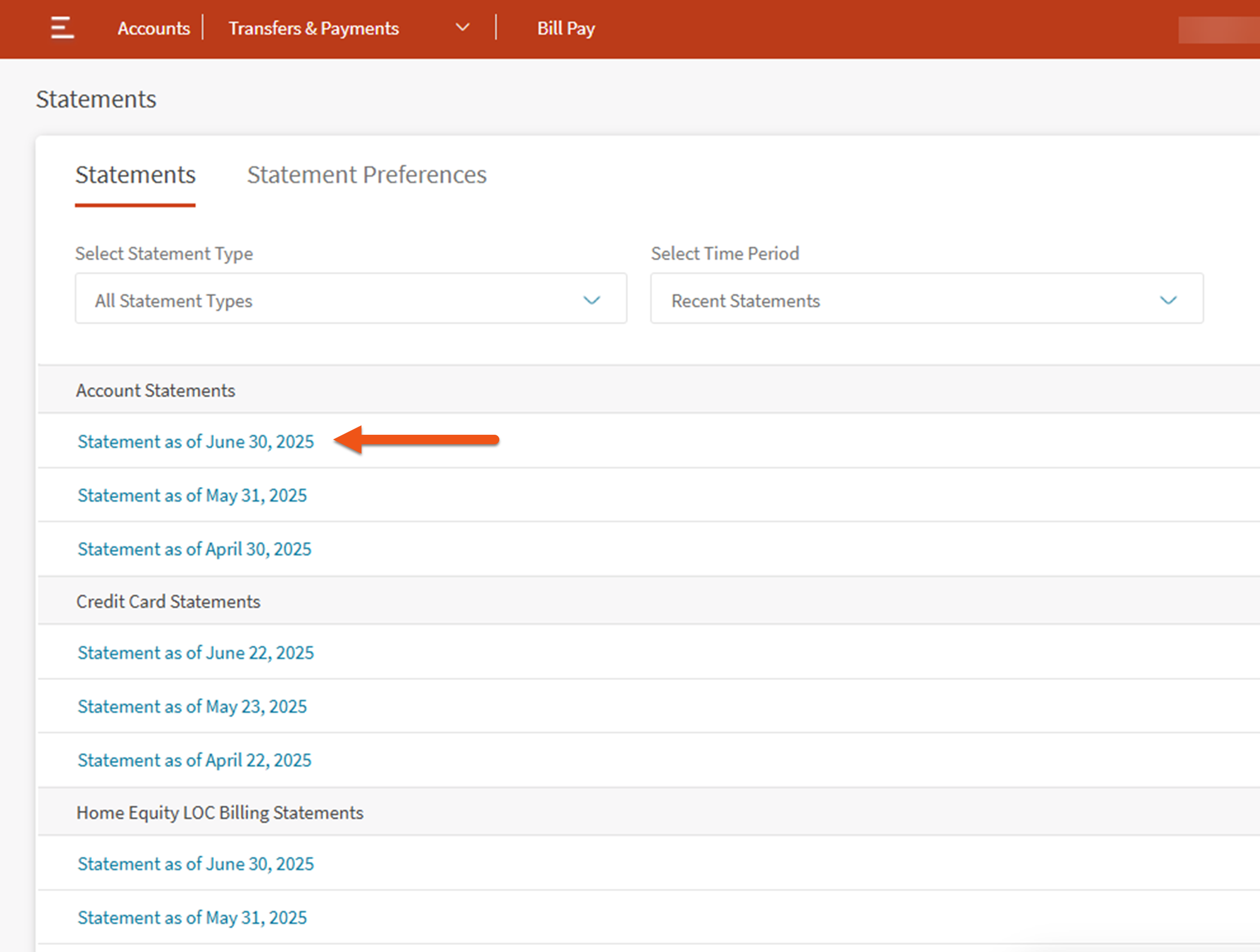This screenshot has height=952, width=1260.
Task: Open Recent Statements time period dropdown
Action: point(926,300)
